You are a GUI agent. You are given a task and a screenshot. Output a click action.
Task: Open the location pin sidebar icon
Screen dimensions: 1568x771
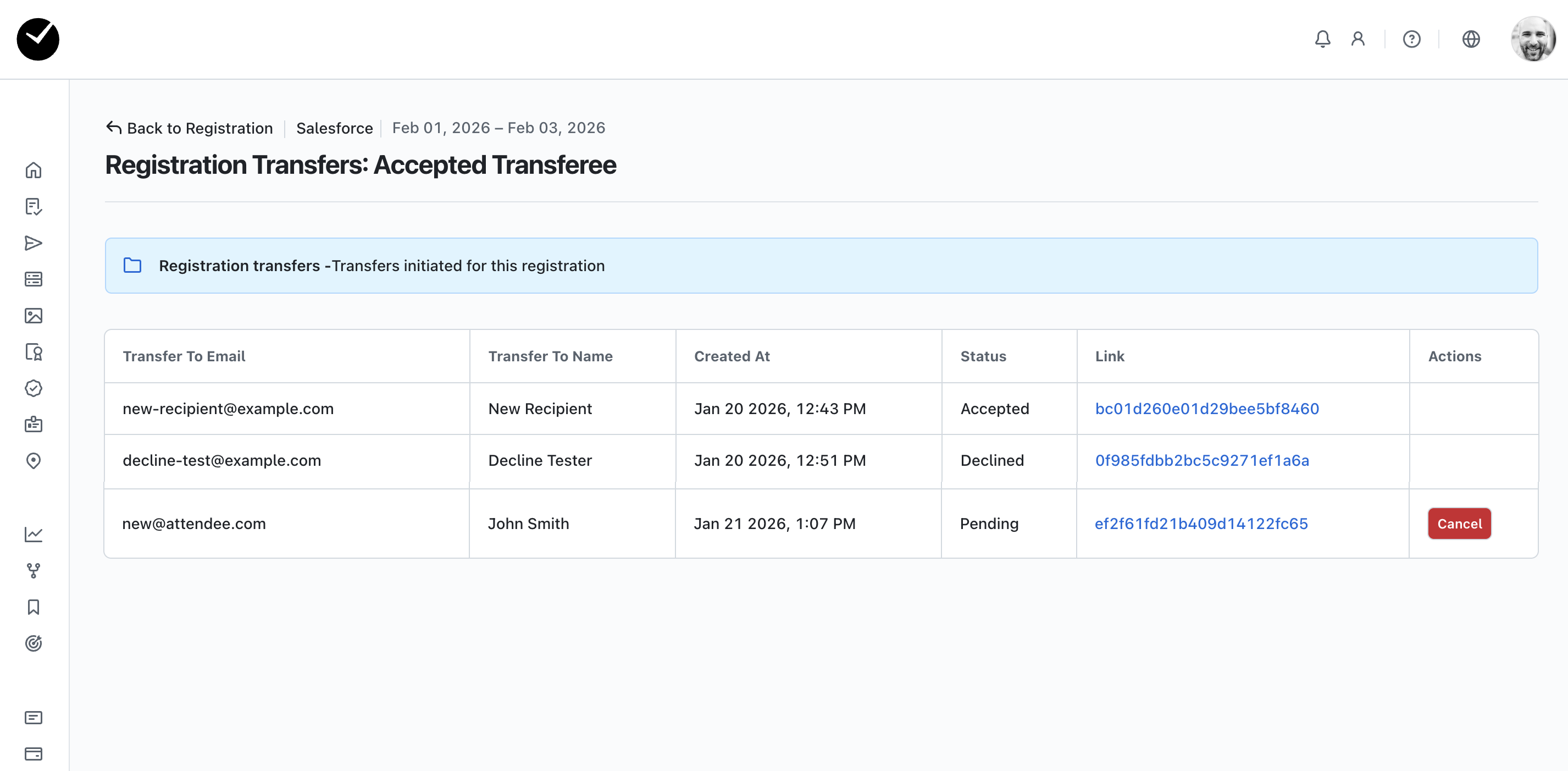click(x=34, y=461)
